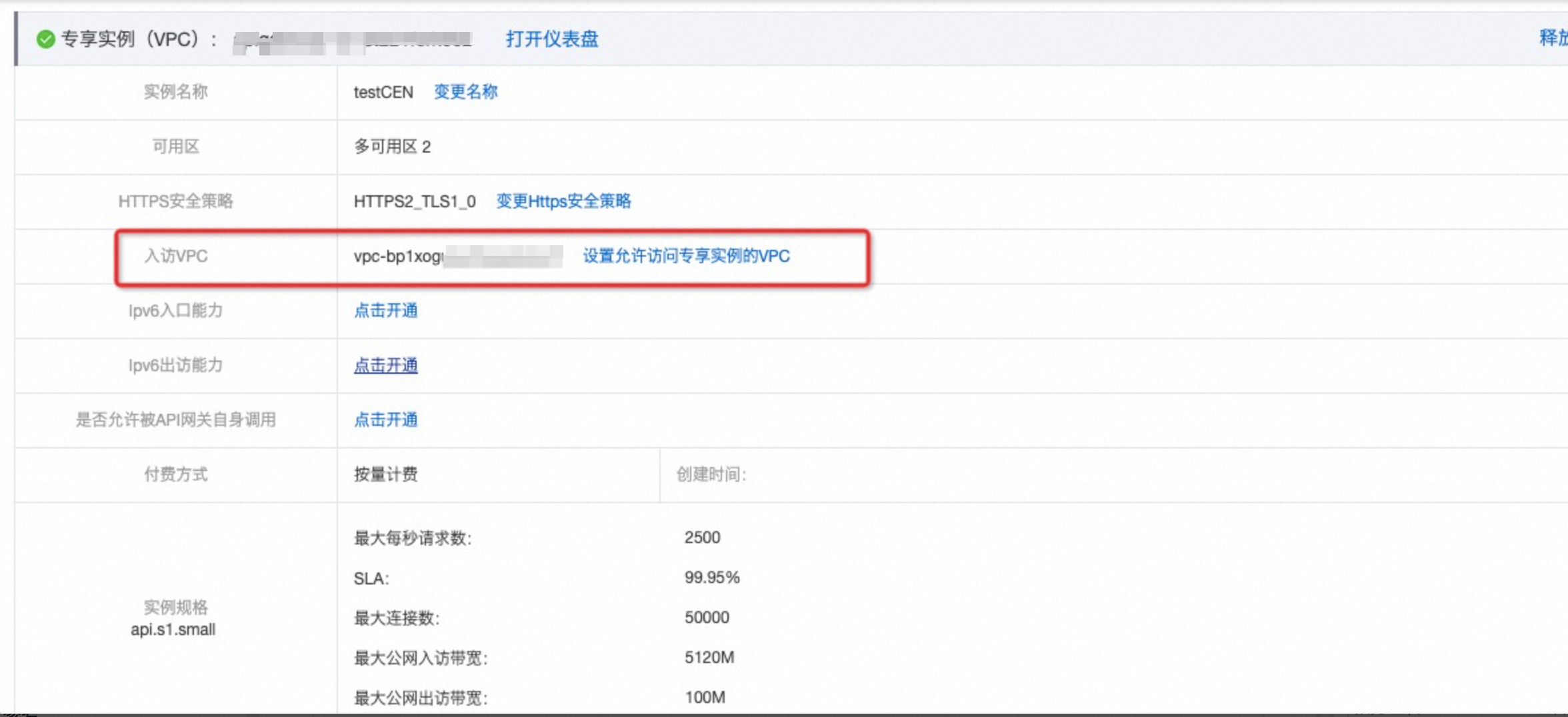Click the 入访VPC row label
This screenshot has height=717, width=1568.
tap(176, 256)
